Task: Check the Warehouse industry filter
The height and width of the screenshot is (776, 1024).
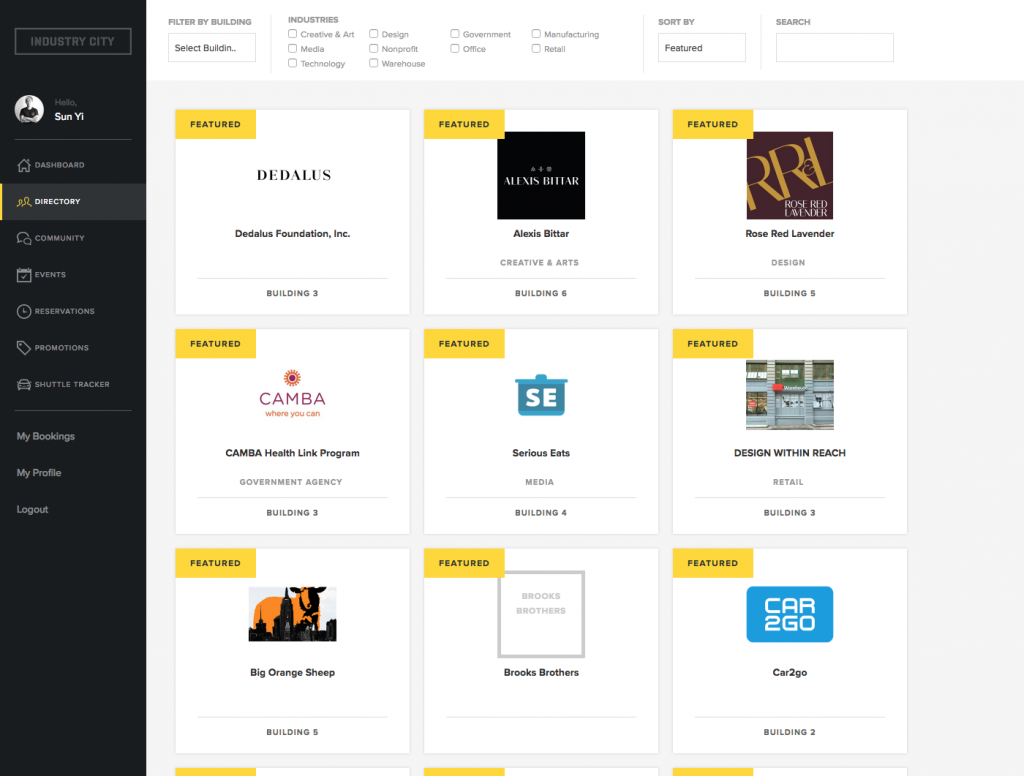Action: 374,63
